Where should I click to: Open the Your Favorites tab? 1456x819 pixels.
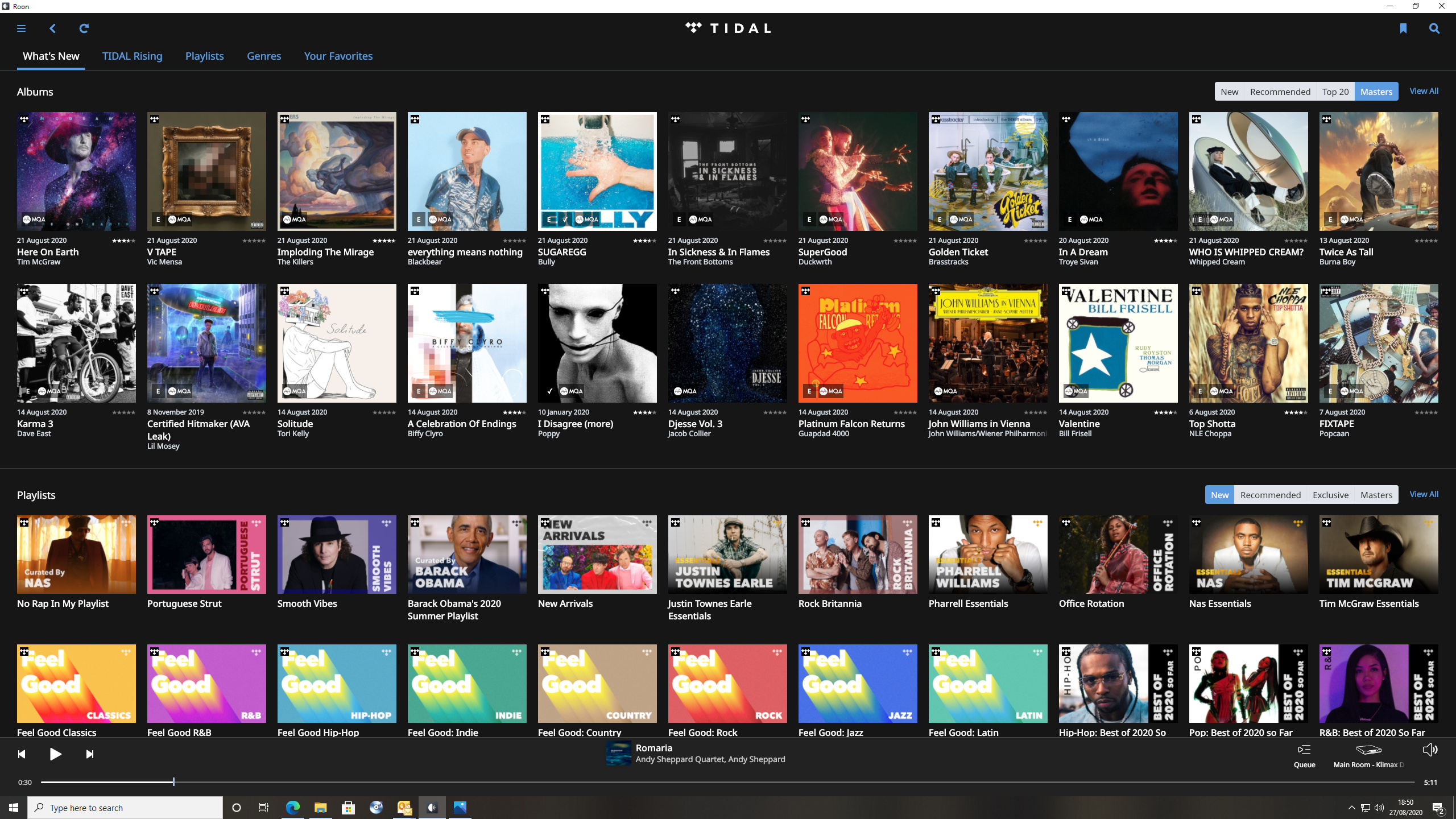pyautogui.click(x=338, y=56)
